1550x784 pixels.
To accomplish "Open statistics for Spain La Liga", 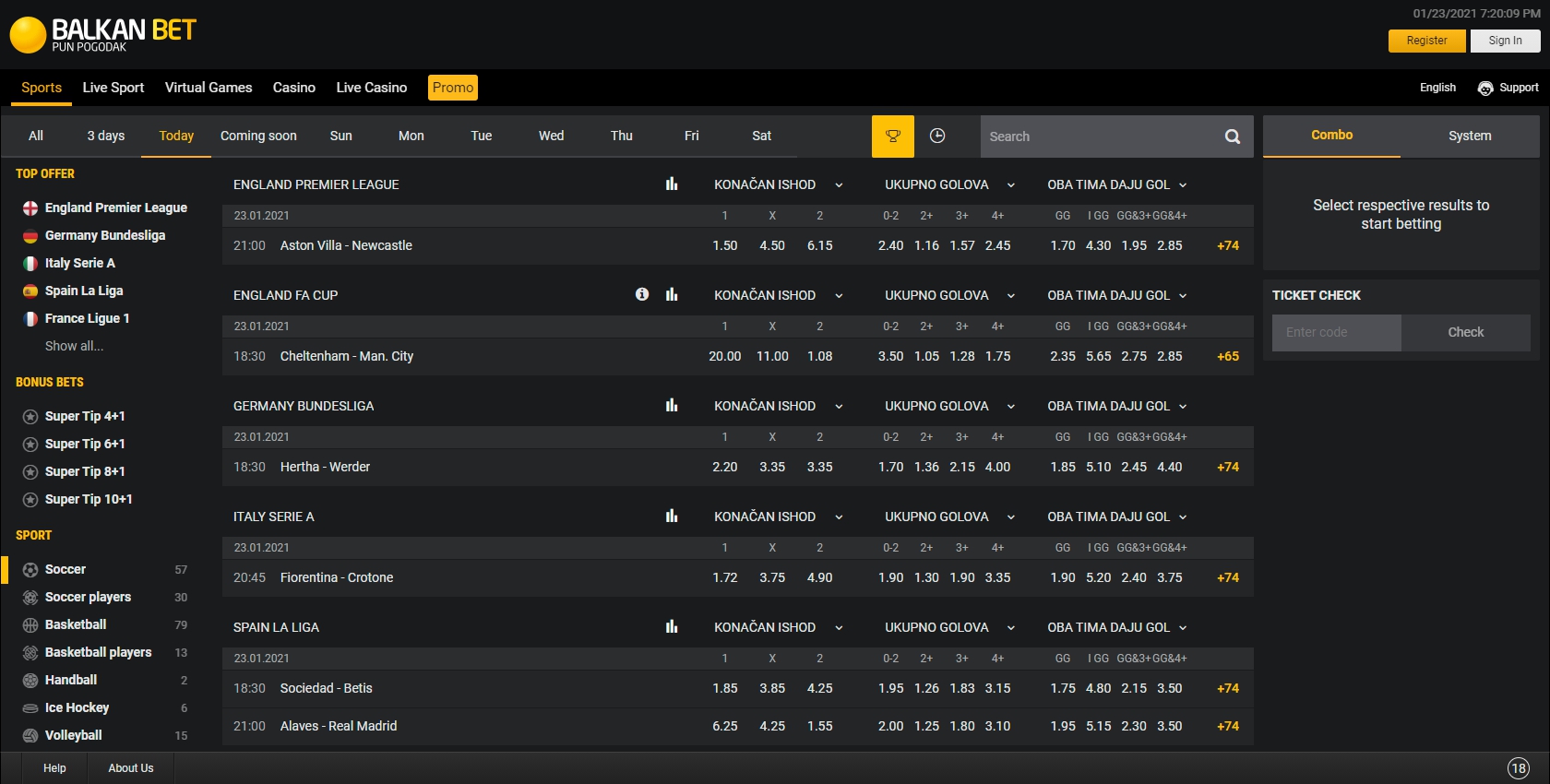I will (x=672, y=626).
